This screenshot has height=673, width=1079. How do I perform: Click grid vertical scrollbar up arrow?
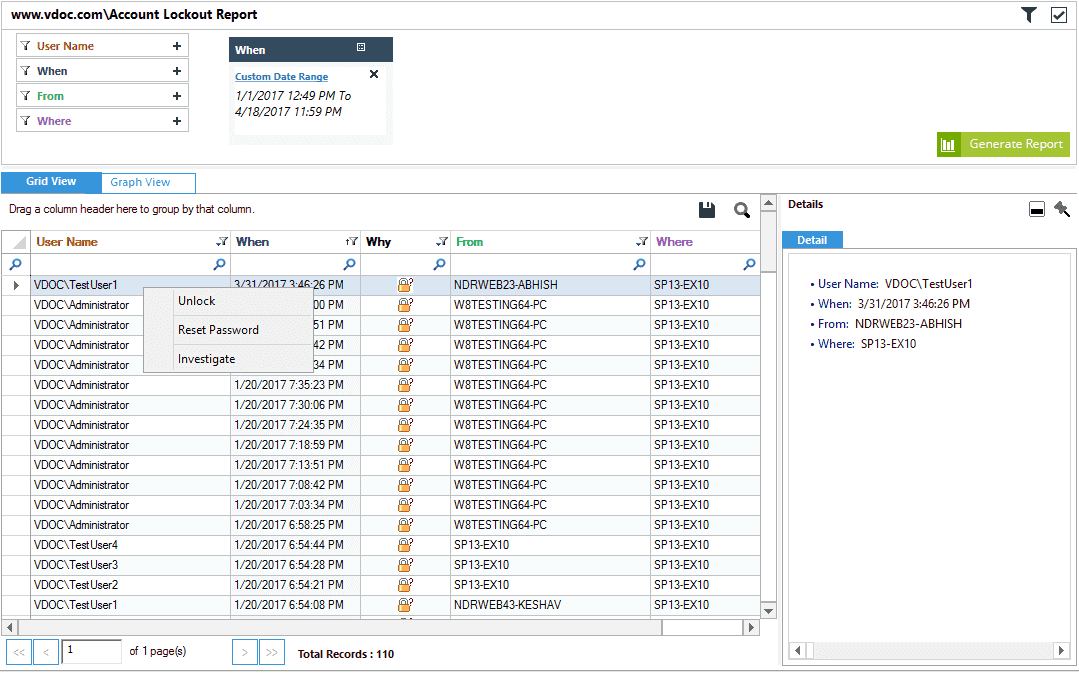pos(769,202)
